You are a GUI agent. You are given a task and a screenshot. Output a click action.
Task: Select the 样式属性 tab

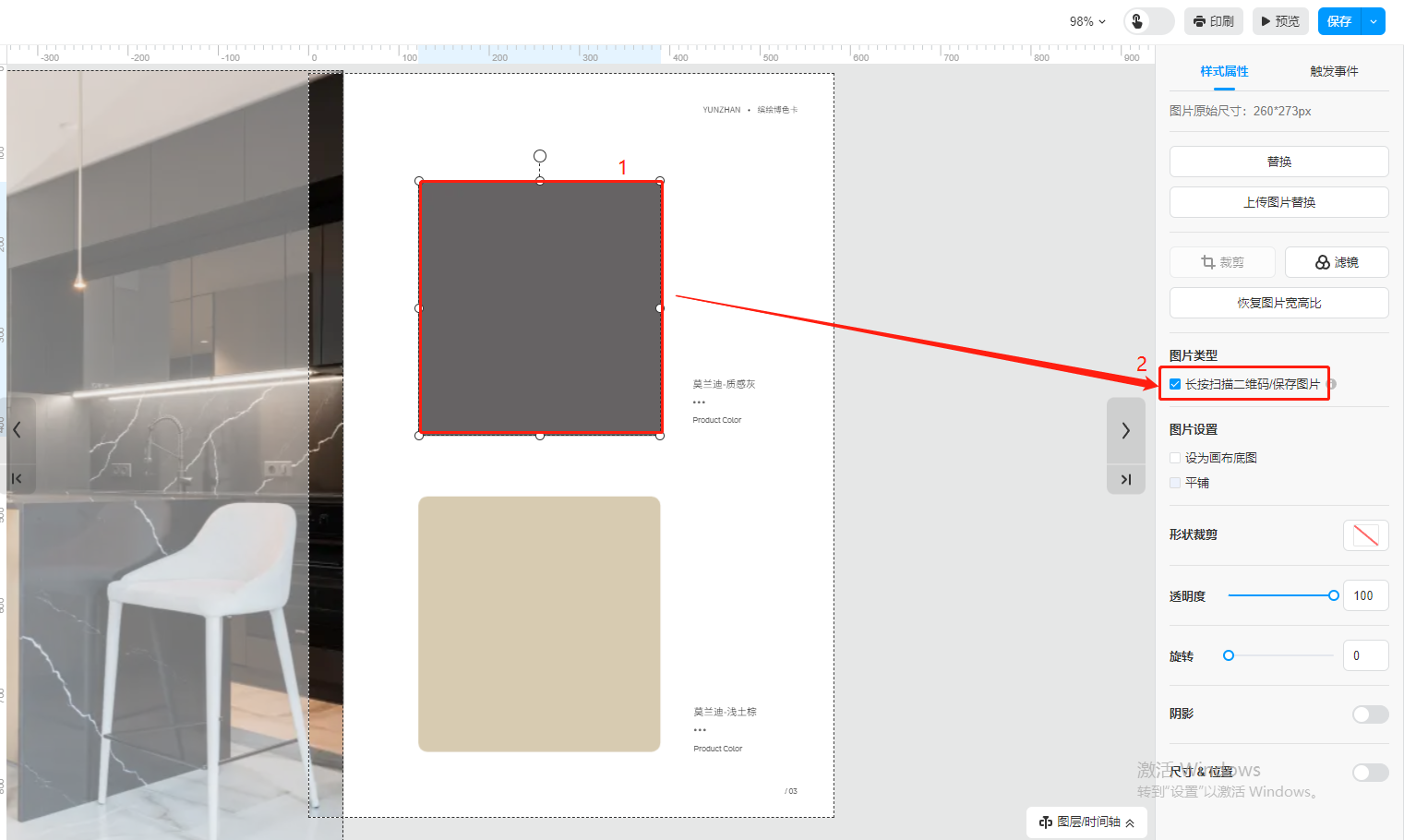[x=1224, y=71]
